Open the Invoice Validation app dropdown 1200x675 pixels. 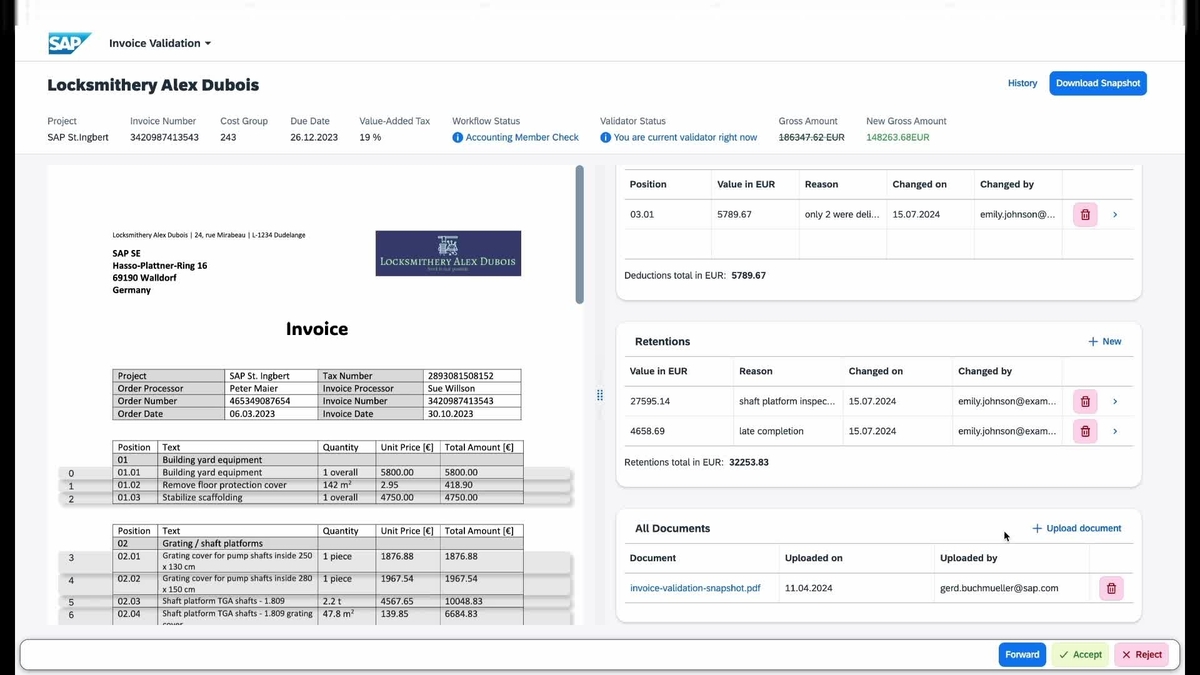(208, 43)
